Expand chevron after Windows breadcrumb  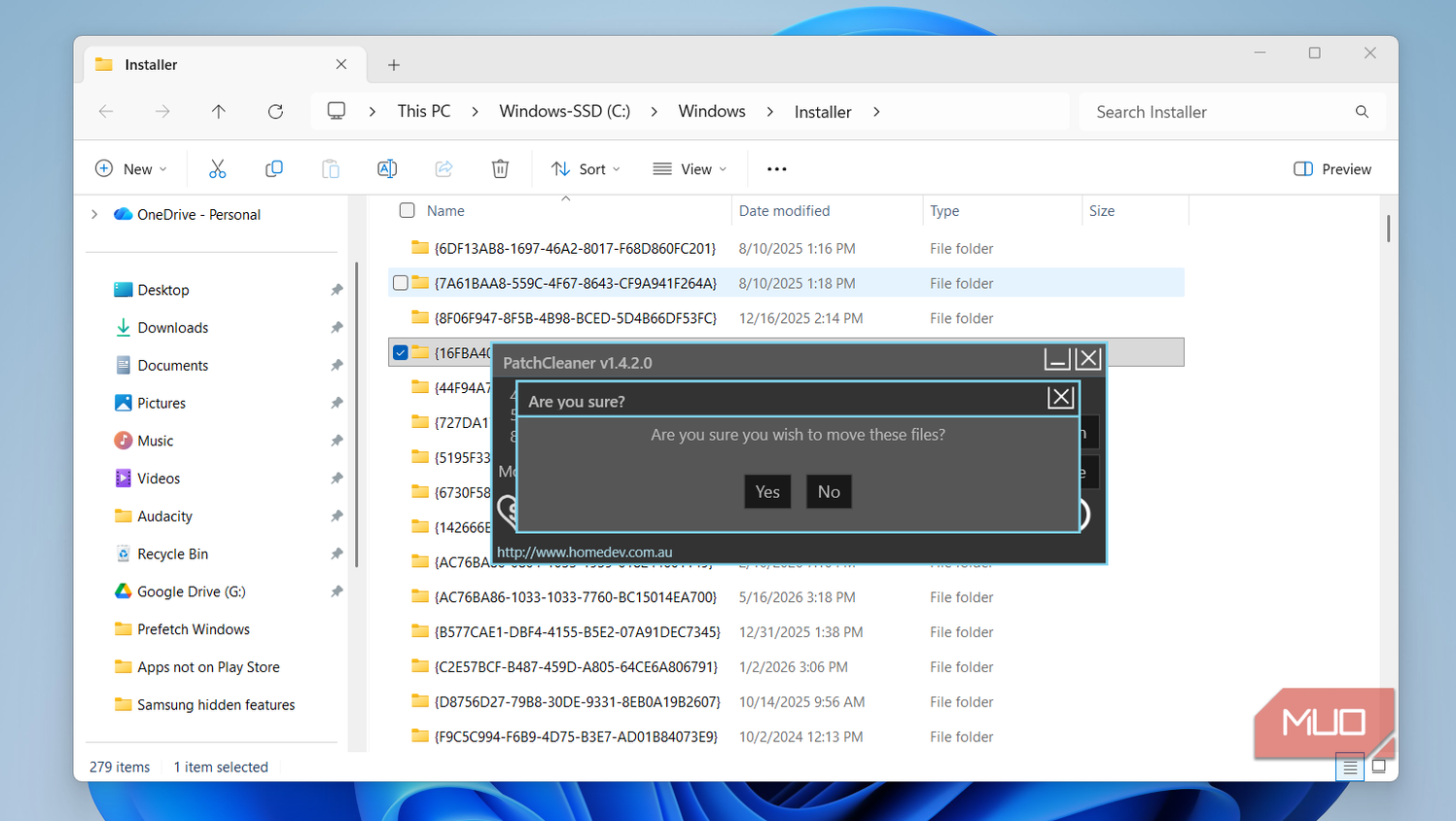pyautogui.click(x=769, y=112)
